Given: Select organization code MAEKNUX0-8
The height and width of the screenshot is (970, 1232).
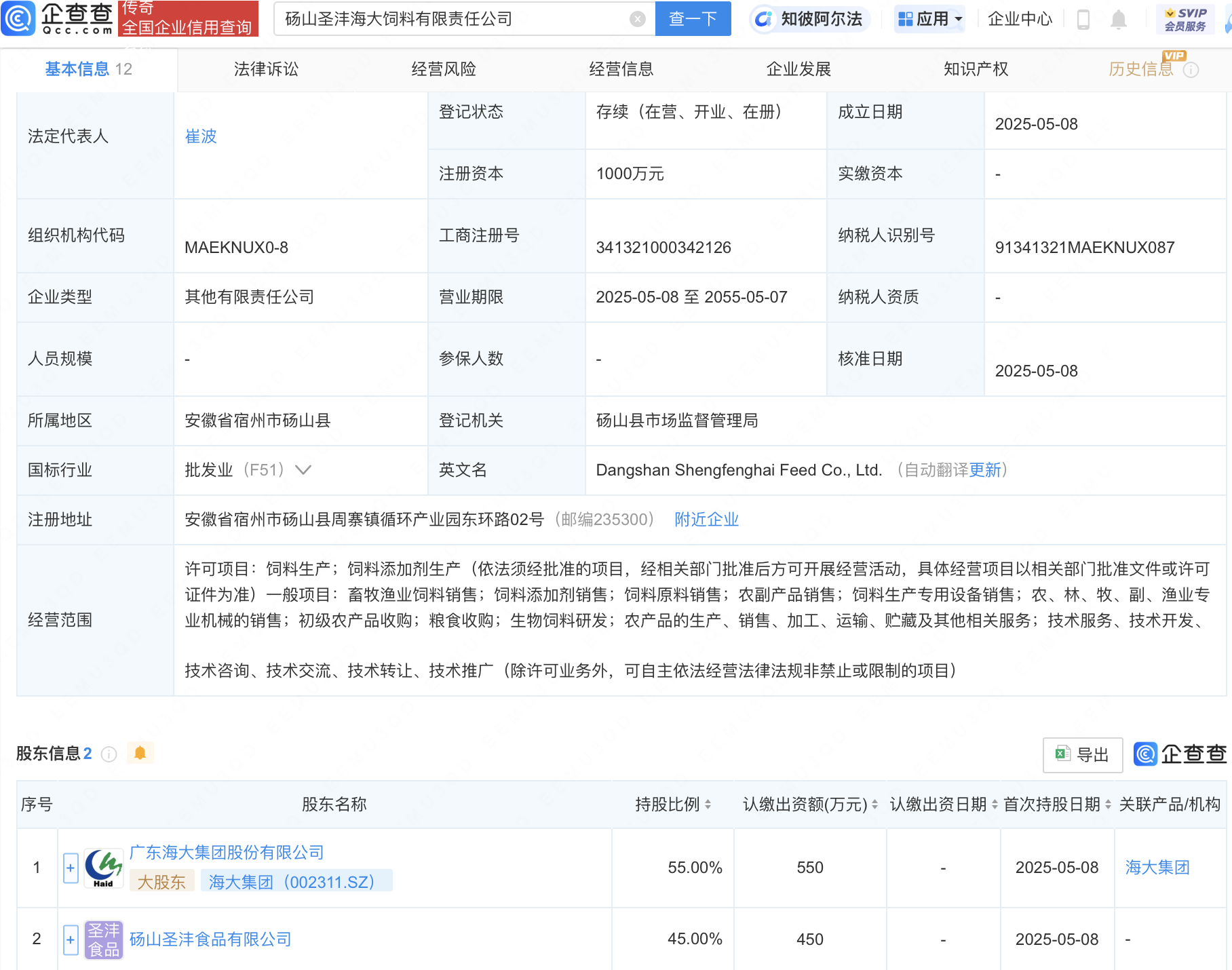Looking at the screenshot, I should 236,248.
